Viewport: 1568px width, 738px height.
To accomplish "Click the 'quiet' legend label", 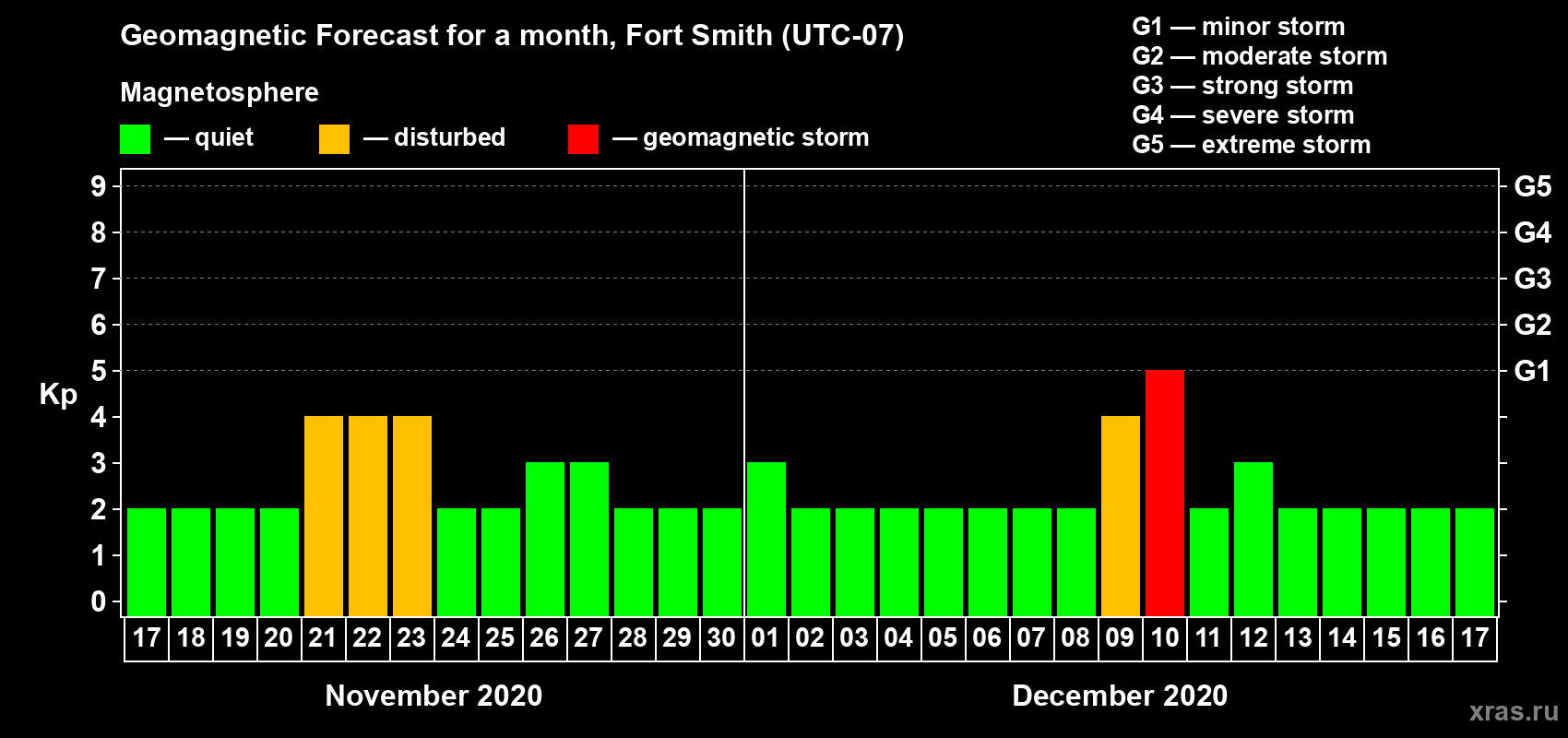I will tap(224, 137).
